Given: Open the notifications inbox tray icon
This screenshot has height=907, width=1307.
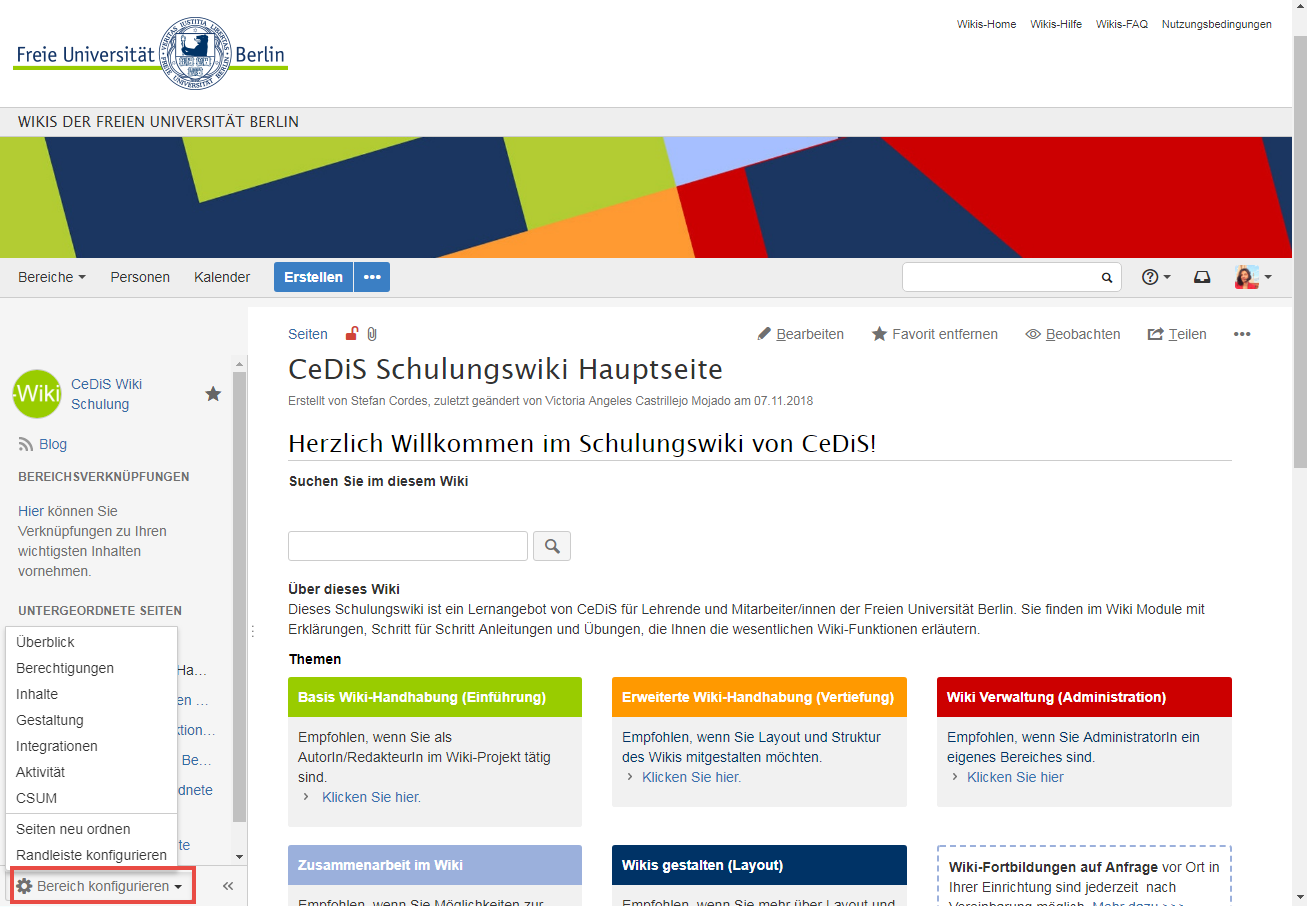Looking at the screenshot, I should (1202, 277).
